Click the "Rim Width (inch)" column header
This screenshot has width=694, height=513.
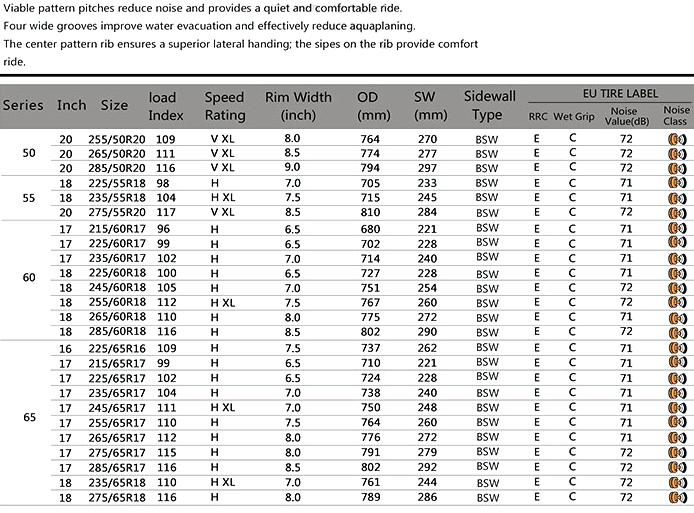[298, 106]
